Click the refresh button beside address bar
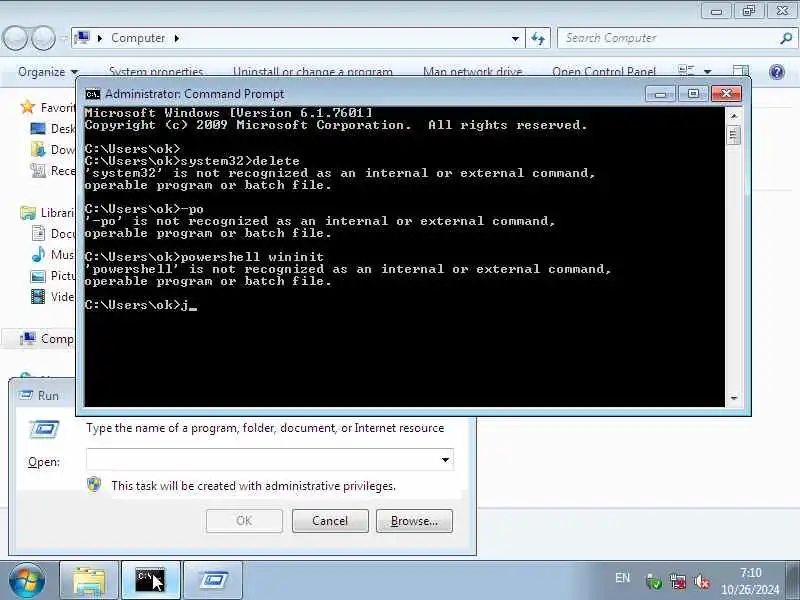 point(538,38)
